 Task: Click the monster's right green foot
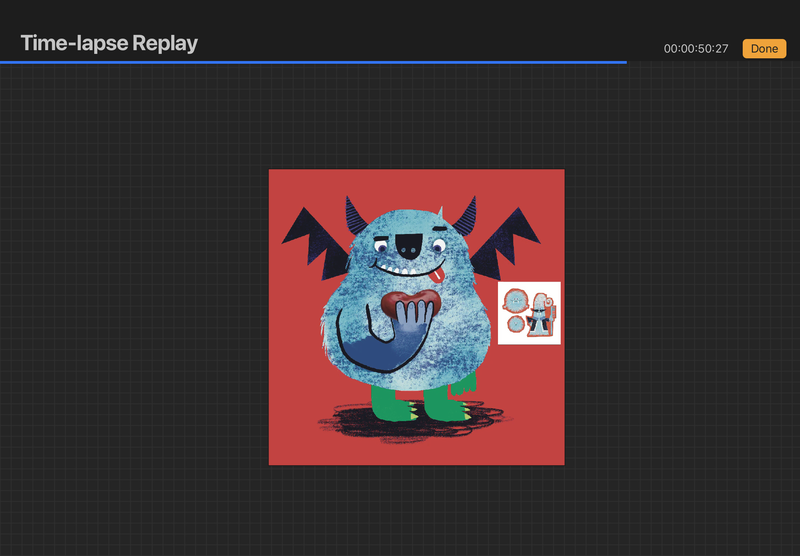tap(441, 404)
